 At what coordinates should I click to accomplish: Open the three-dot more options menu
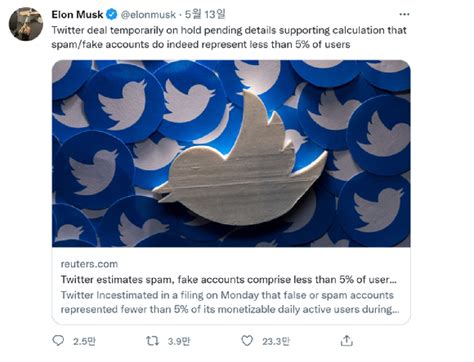click(x=404, y=14)
